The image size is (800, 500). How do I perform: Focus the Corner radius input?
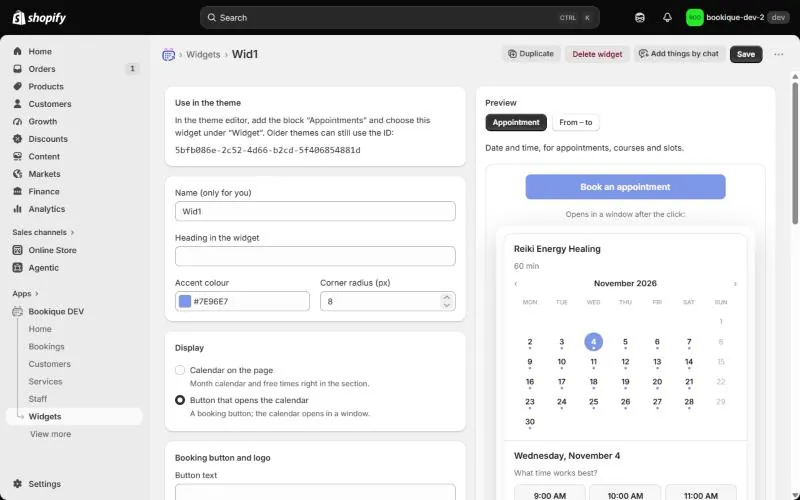[x=388, y=301]
